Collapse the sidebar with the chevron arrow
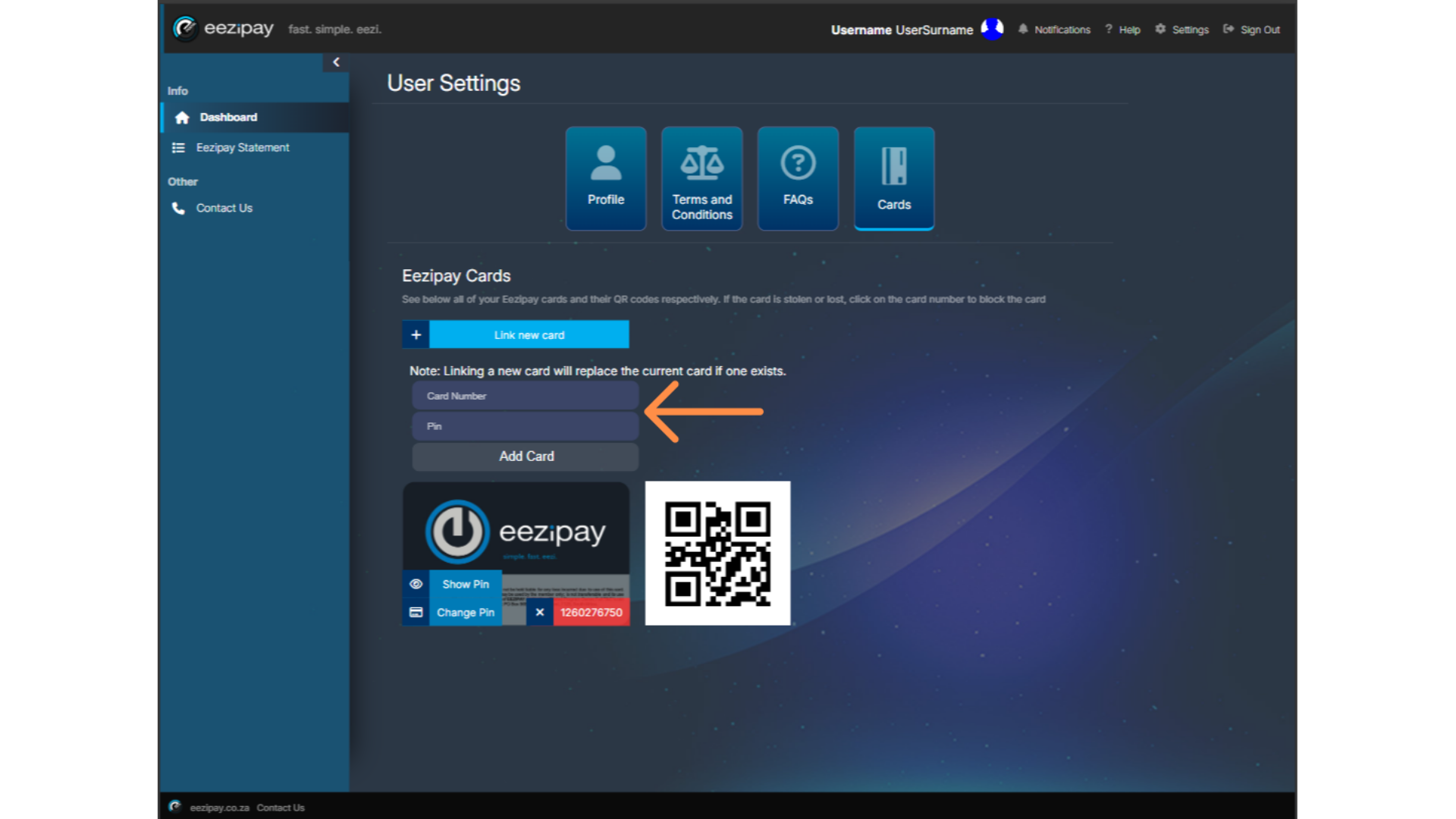 tap(336, 62)
